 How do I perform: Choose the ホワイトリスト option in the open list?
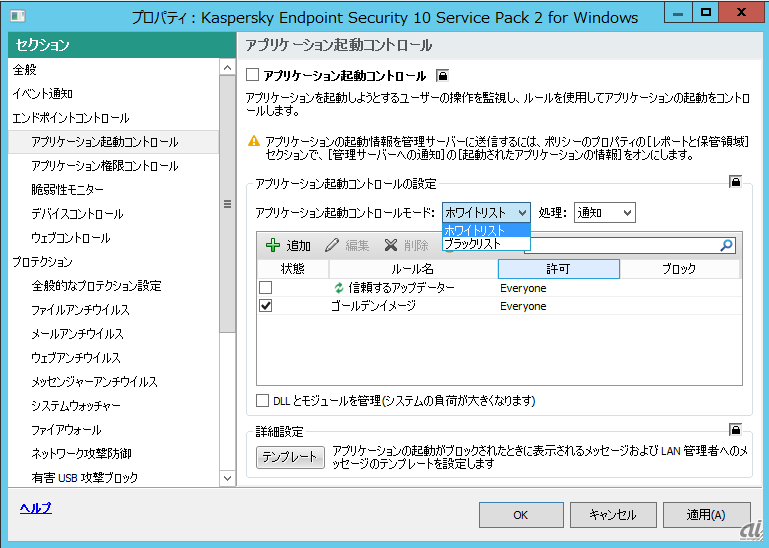[x=474, y=230]
